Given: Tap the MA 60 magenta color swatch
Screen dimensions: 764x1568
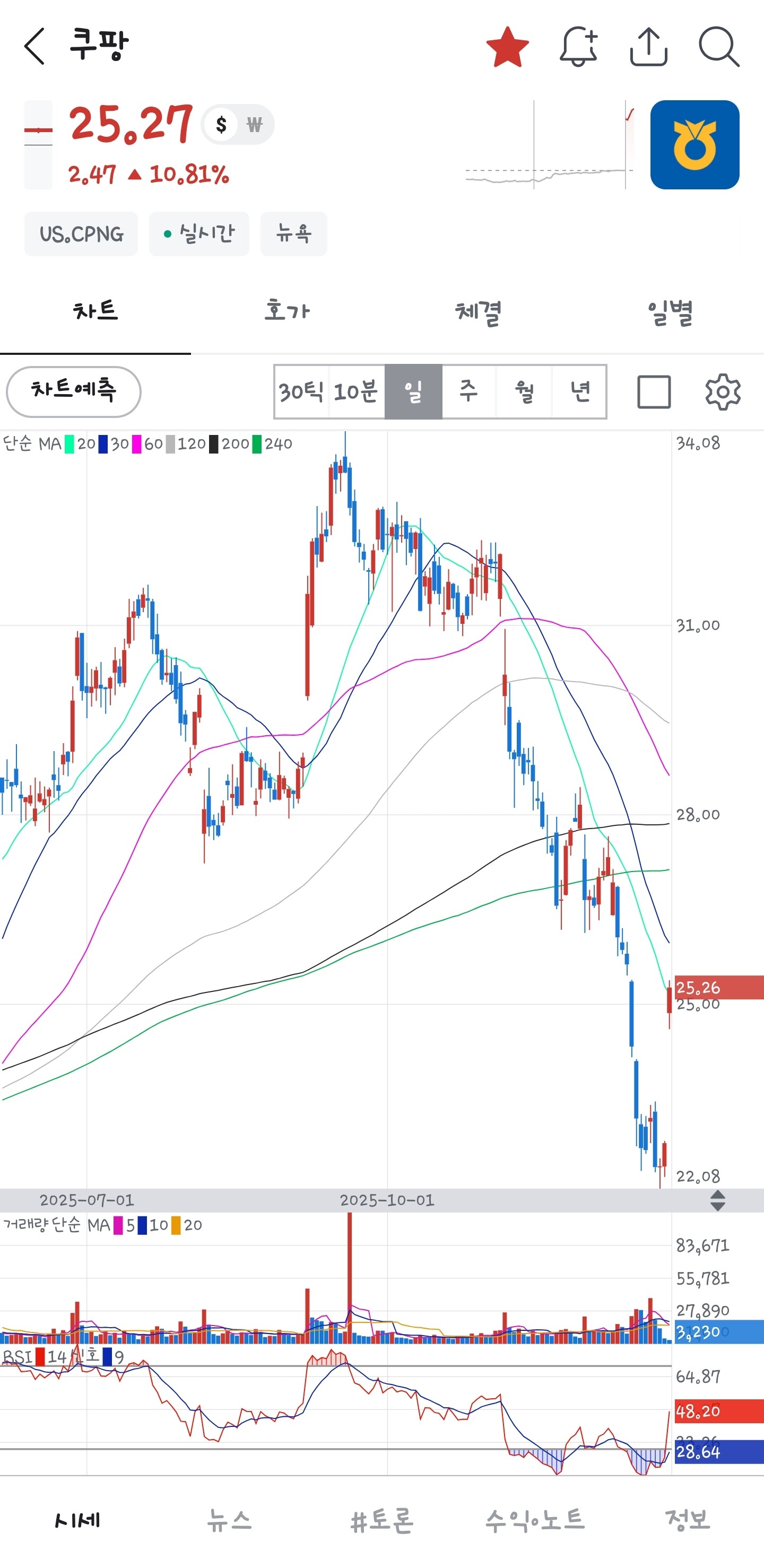Looking at the screenshot, I should tap(136, 444).
